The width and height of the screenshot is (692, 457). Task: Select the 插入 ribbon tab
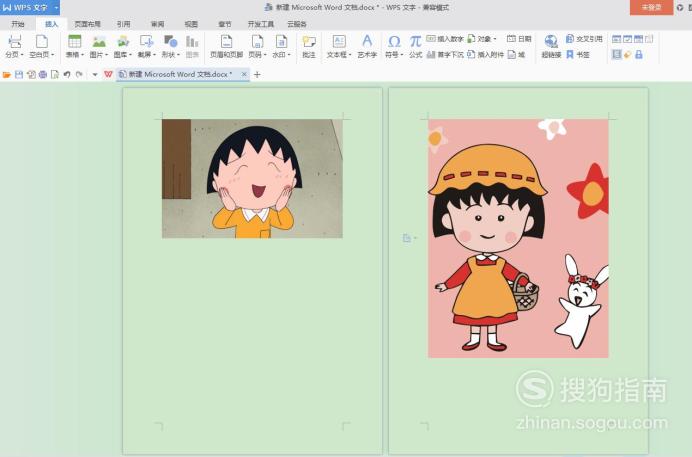[52, 24]
